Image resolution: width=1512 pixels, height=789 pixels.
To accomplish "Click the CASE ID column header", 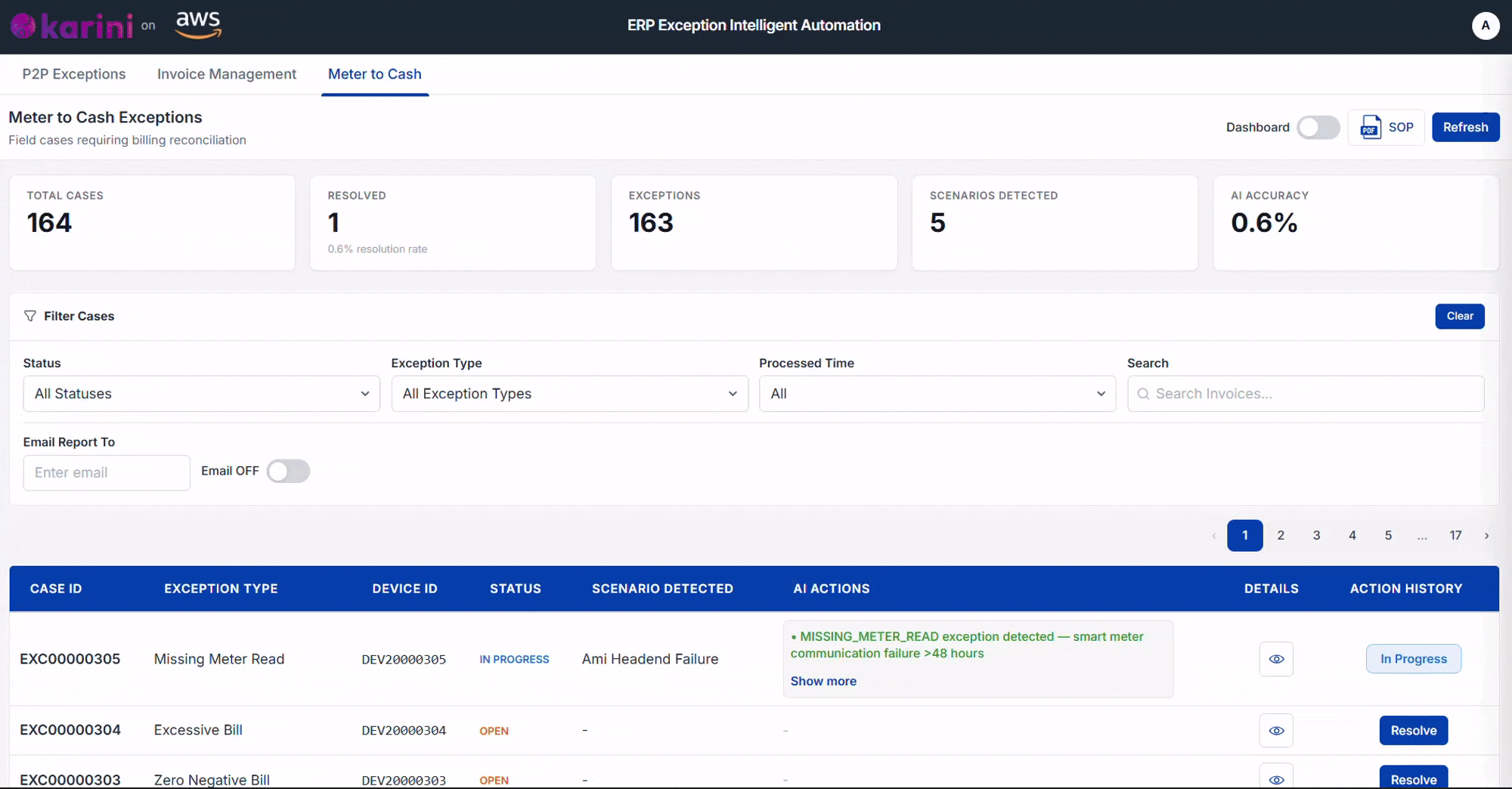I will 56,589.
